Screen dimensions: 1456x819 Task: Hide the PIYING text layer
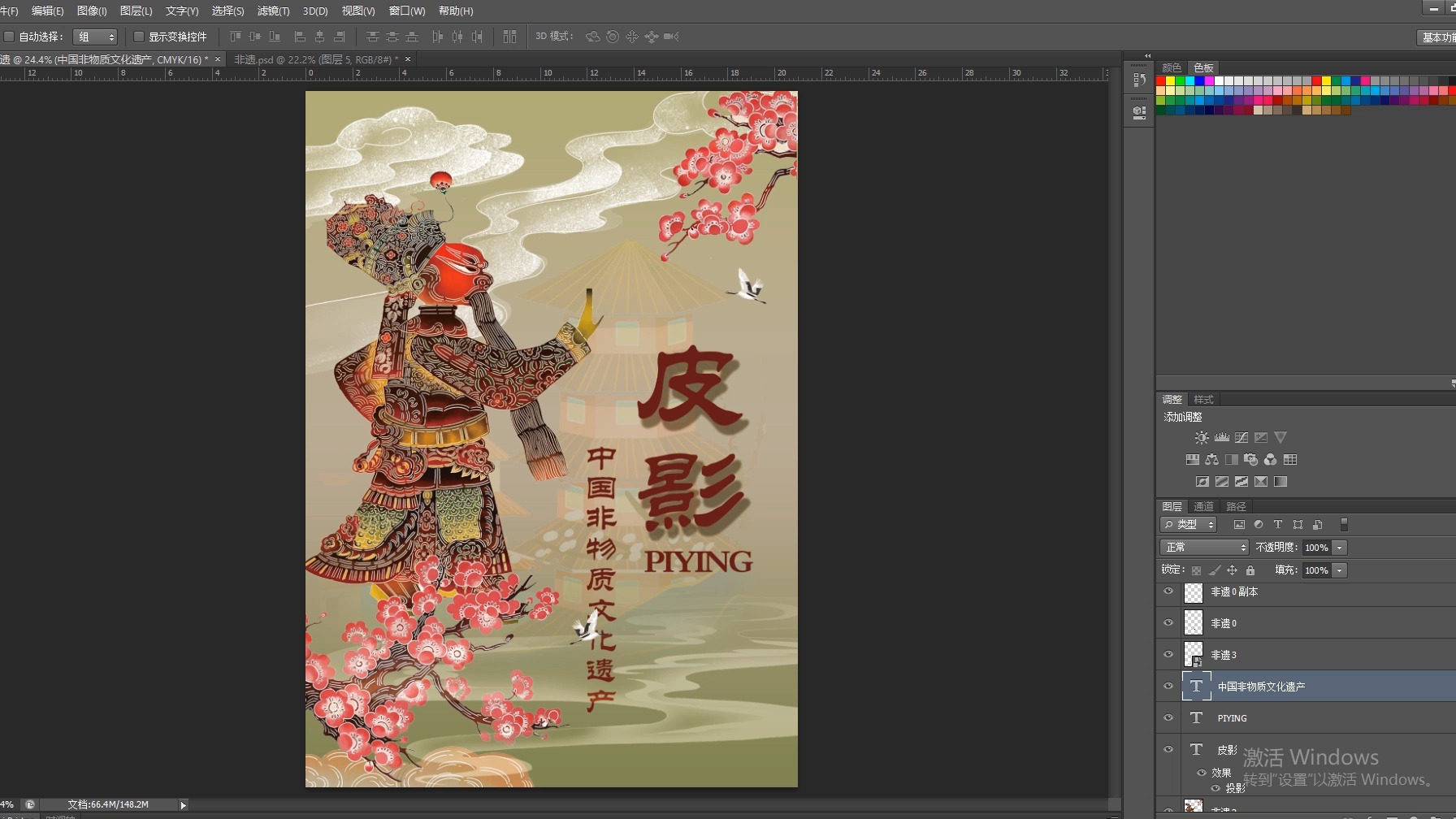click(x=1168, y=718)
